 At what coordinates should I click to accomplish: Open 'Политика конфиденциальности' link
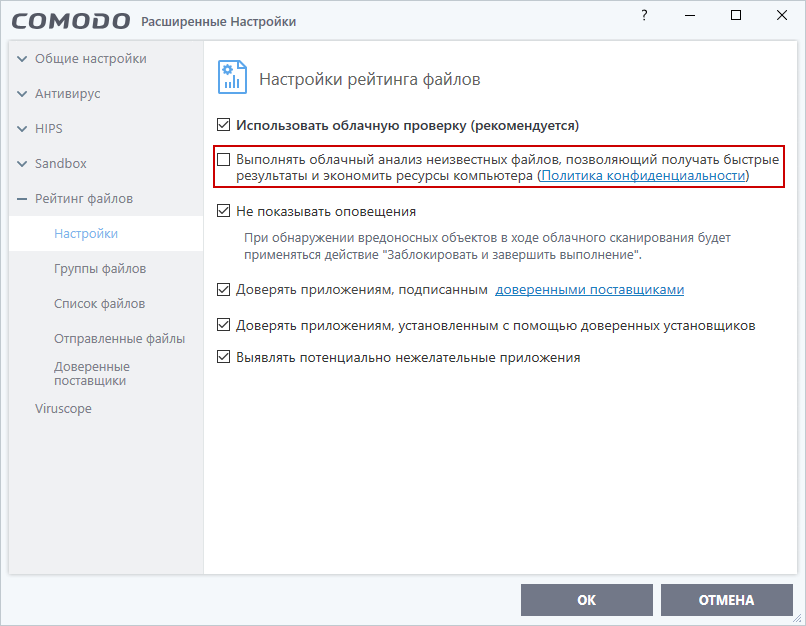[643, 176]
